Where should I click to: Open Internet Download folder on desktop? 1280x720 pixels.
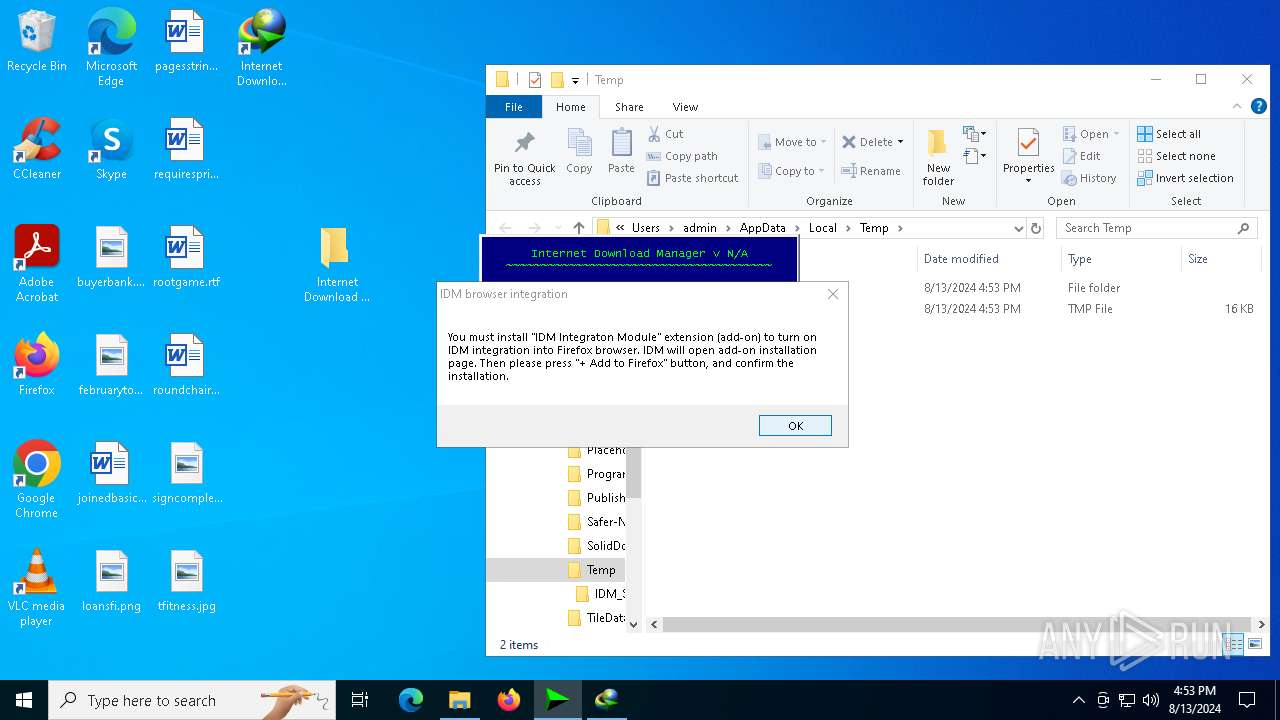tap(336, 264)
